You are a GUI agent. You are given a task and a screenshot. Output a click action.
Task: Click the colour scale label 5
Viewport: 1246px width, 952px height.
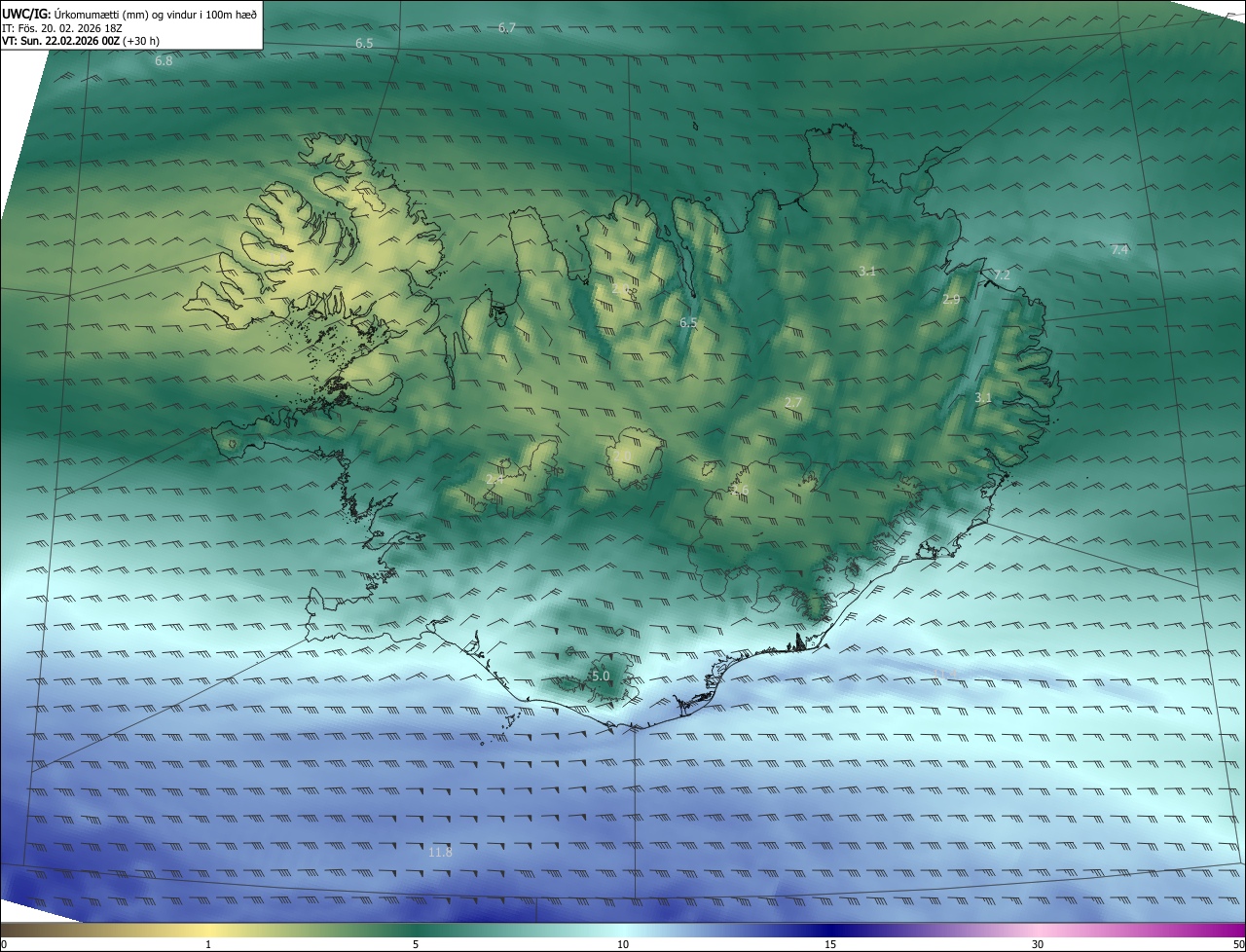click(x=416, y=944)
